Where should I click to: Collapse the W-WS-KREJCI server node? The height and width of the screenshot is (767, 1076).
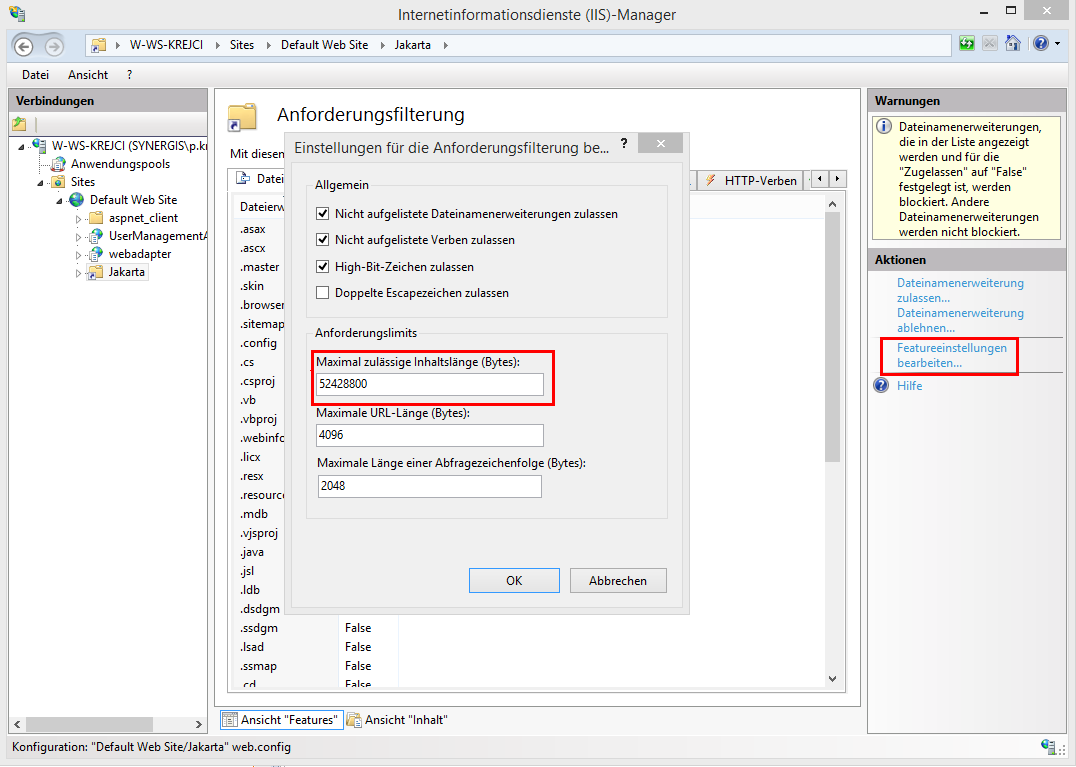(x=21, y=146)
